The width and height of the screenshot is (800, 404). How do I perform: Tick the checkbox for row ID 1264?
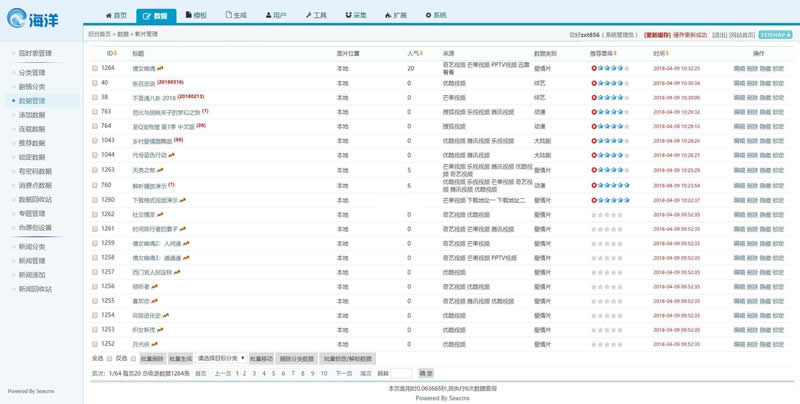click(x=95, y=68)
